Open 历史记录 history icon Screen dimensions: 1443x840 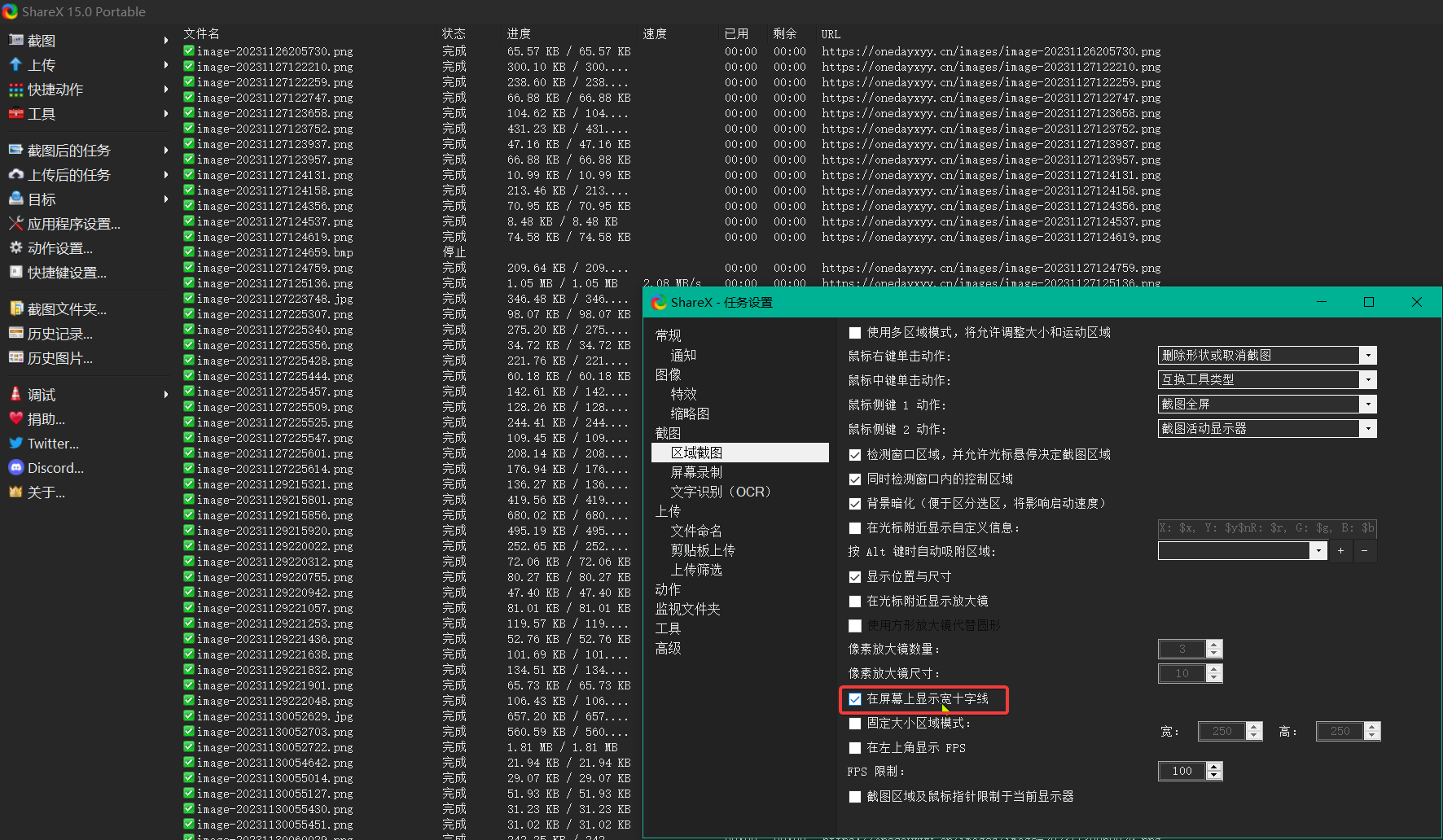tap(15, 333)
